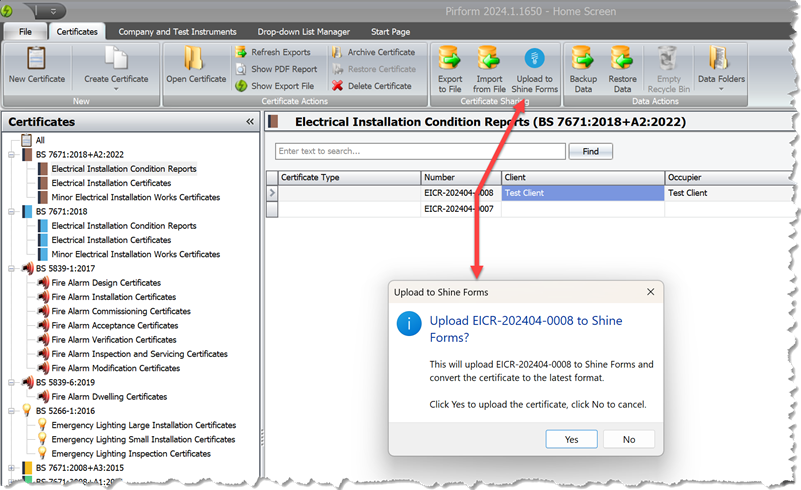
Task: Click Yes to upload the certificate
Action: tap(571, 439)
